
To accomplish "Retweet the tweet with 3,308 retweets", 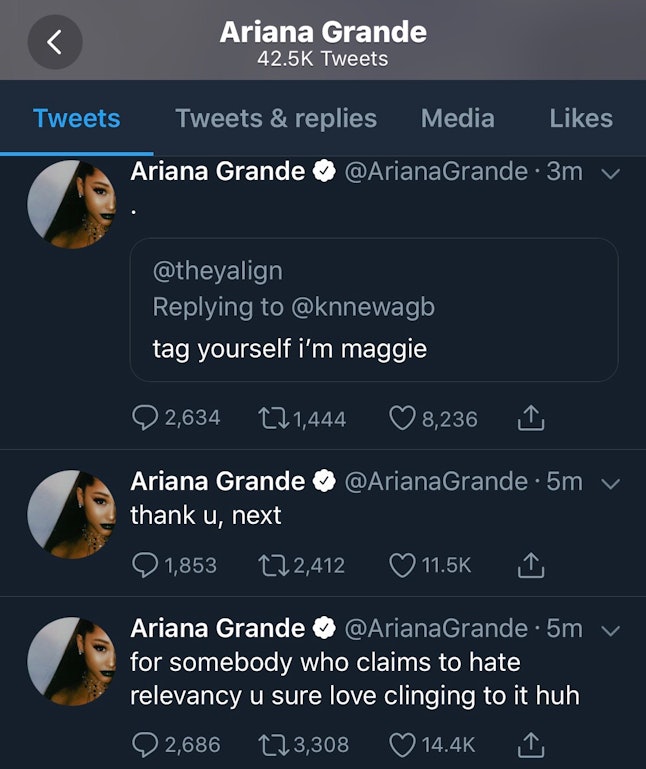I will point(272,744).
